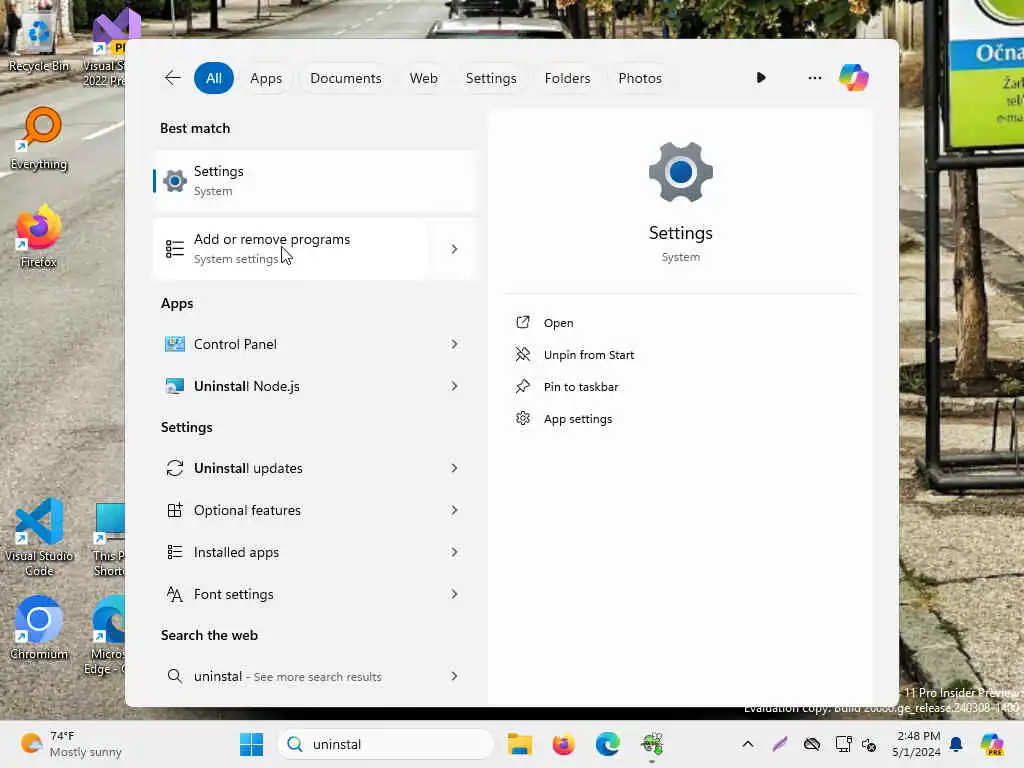Image resolution: width=1024 pixels, height=768 pixels.
Task: Open the Windows Start button
Action: [251, 744]
